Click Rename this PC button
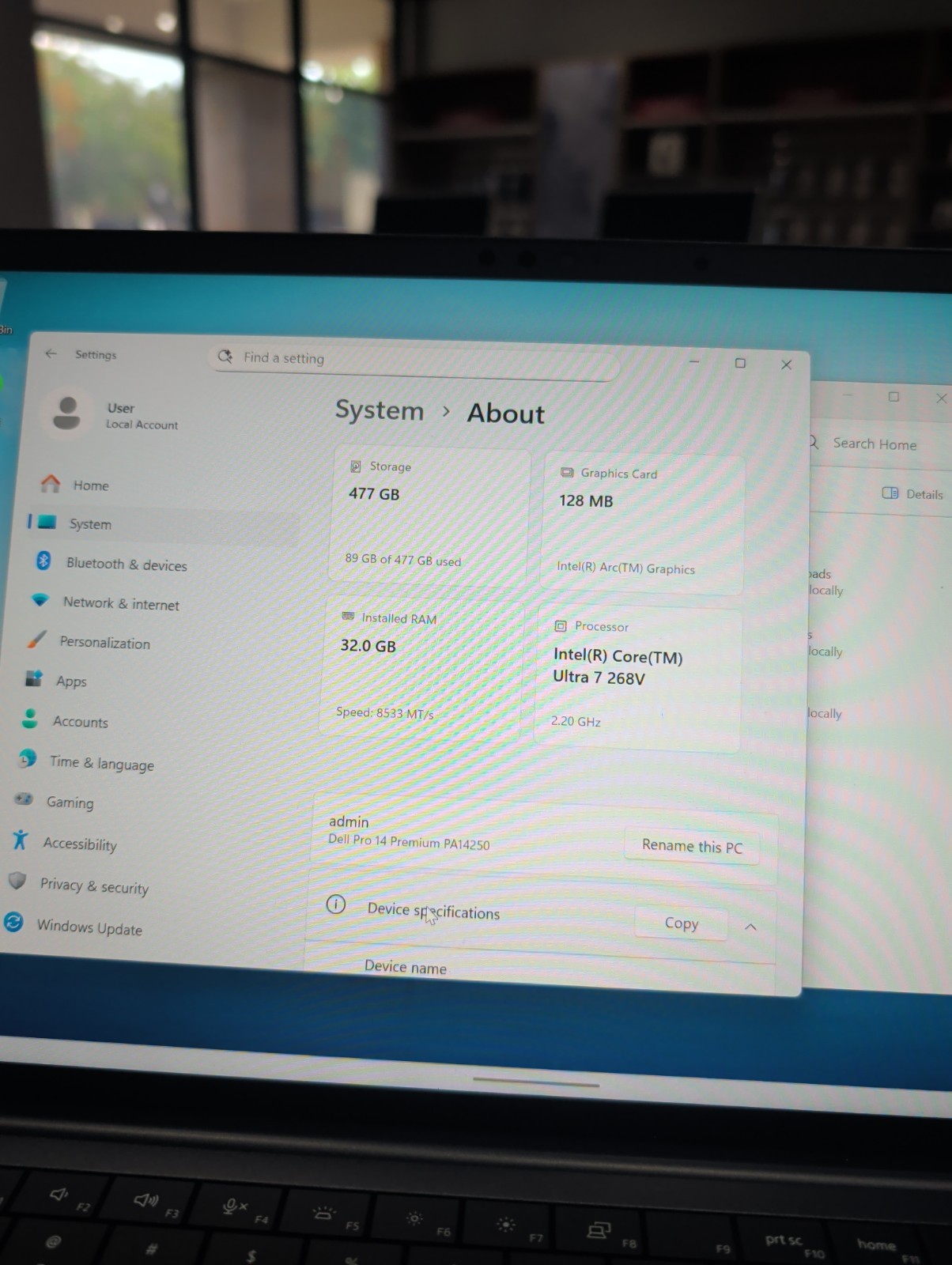 point(692,846)
